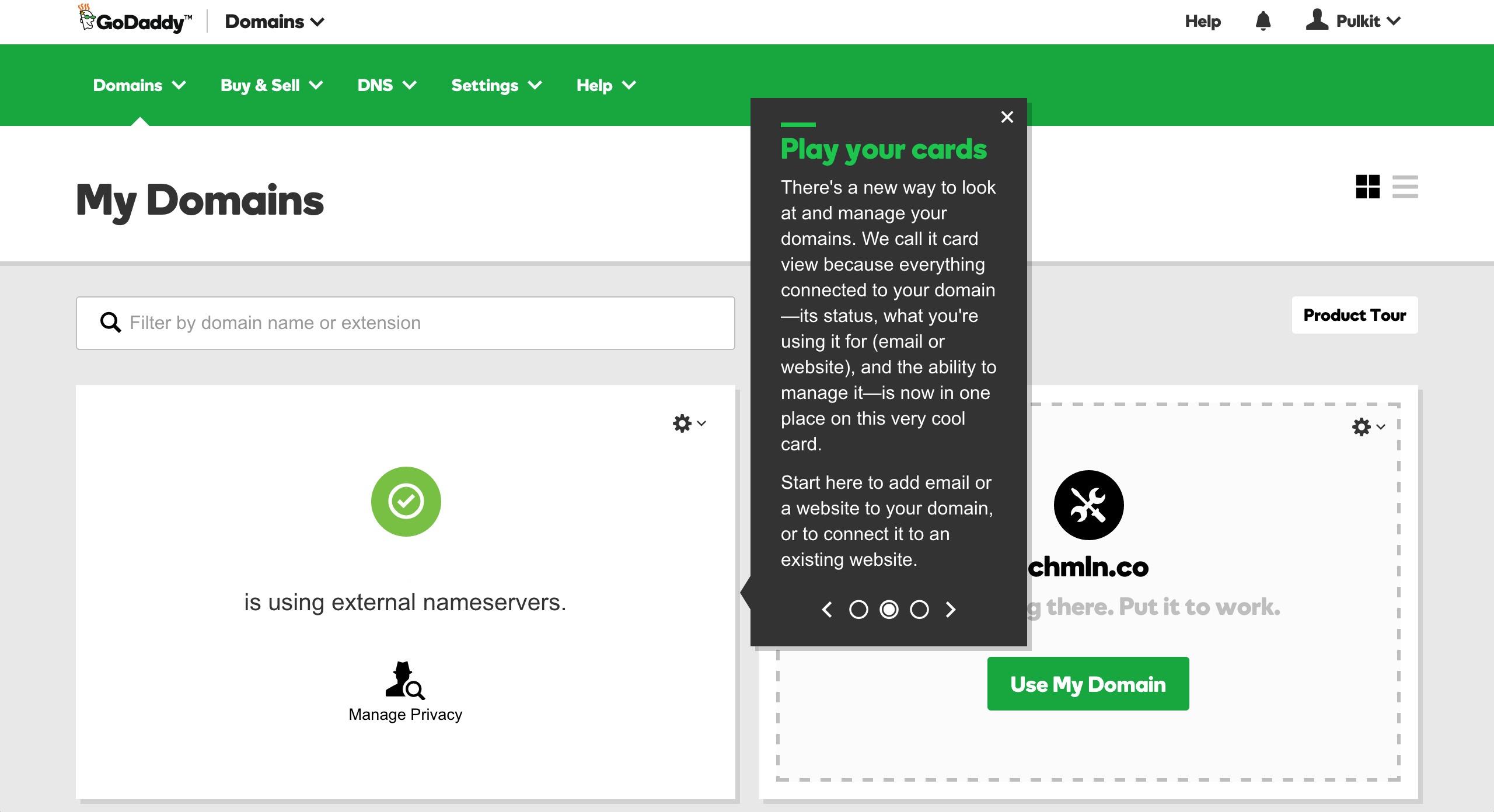Select the second tour slide dot
1494x812 pixels.
(x=889, y=610)
